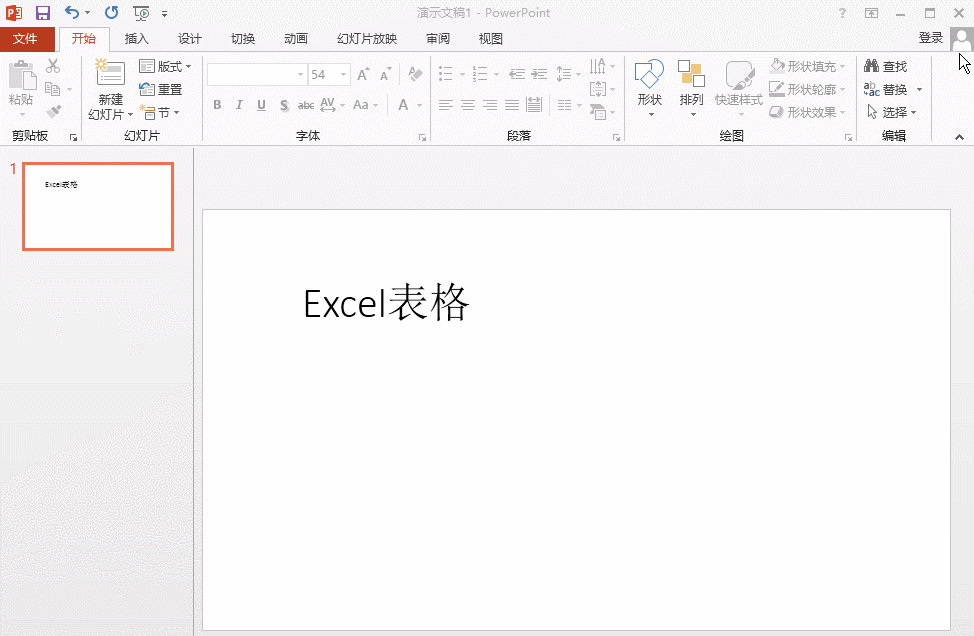This screenshot has width=974, height=636.
Task: Switch to the Animations (动画) tab
Action: pos(296,39)
